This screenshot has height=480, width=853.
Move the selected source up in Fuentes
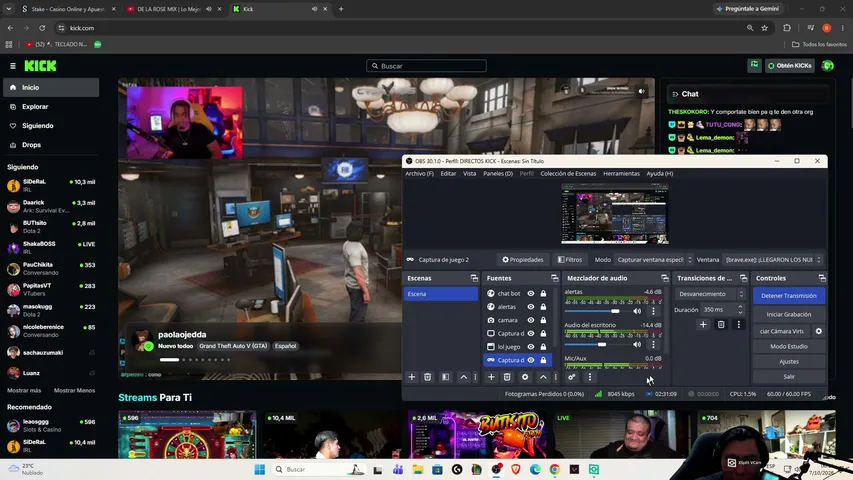pos(543,377)
